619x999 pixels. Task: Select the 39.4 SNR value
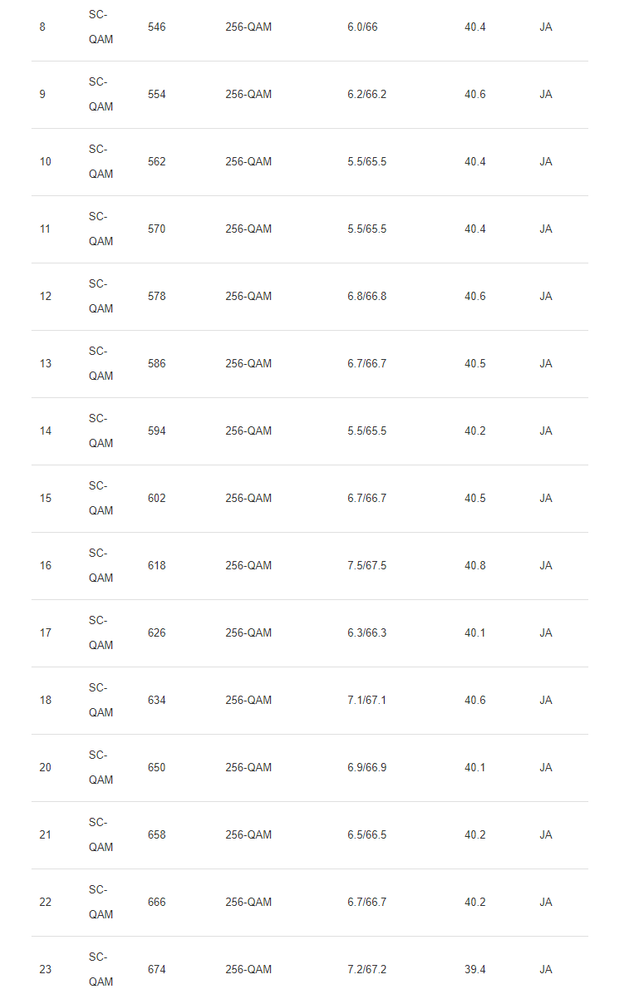(475, 969)
